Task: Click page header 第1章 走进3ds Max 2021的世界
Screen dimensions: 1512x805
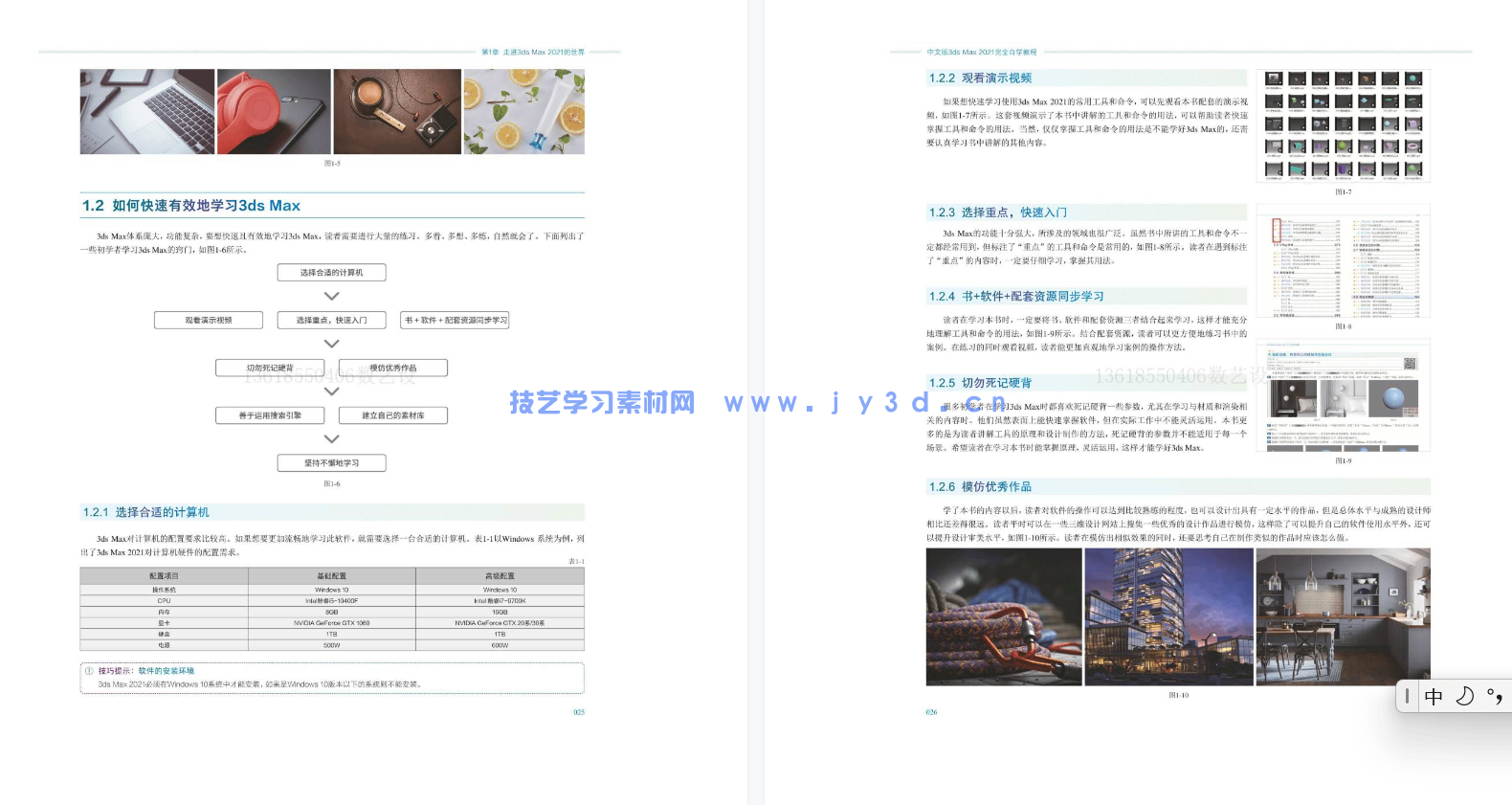Action: [533, 52]
